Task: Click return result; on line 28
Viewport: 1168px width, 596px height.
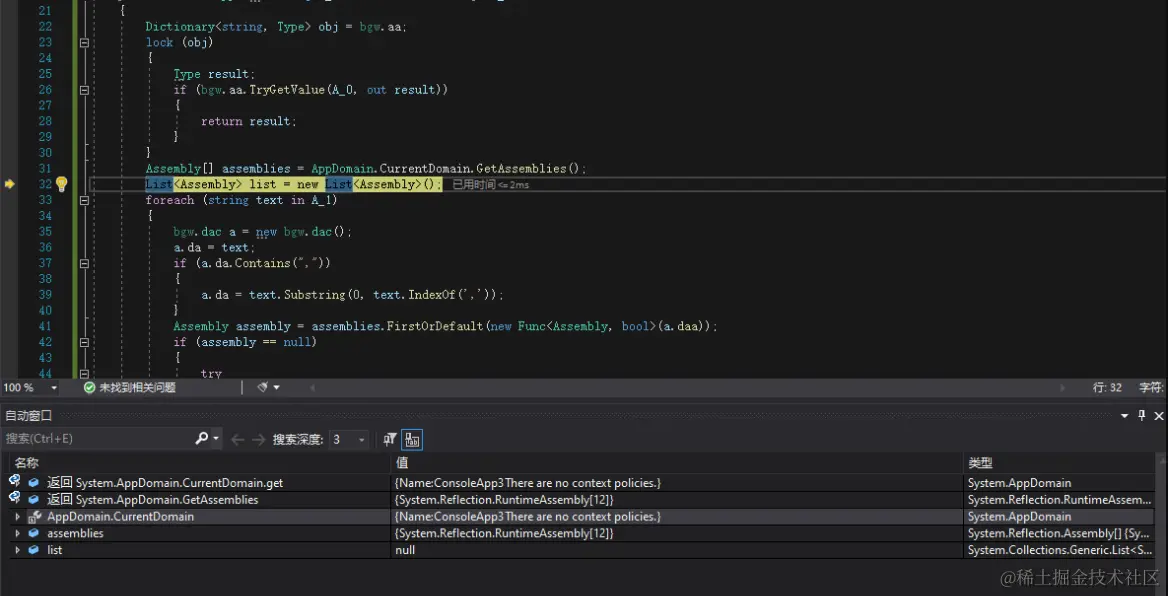Action: 249,121
